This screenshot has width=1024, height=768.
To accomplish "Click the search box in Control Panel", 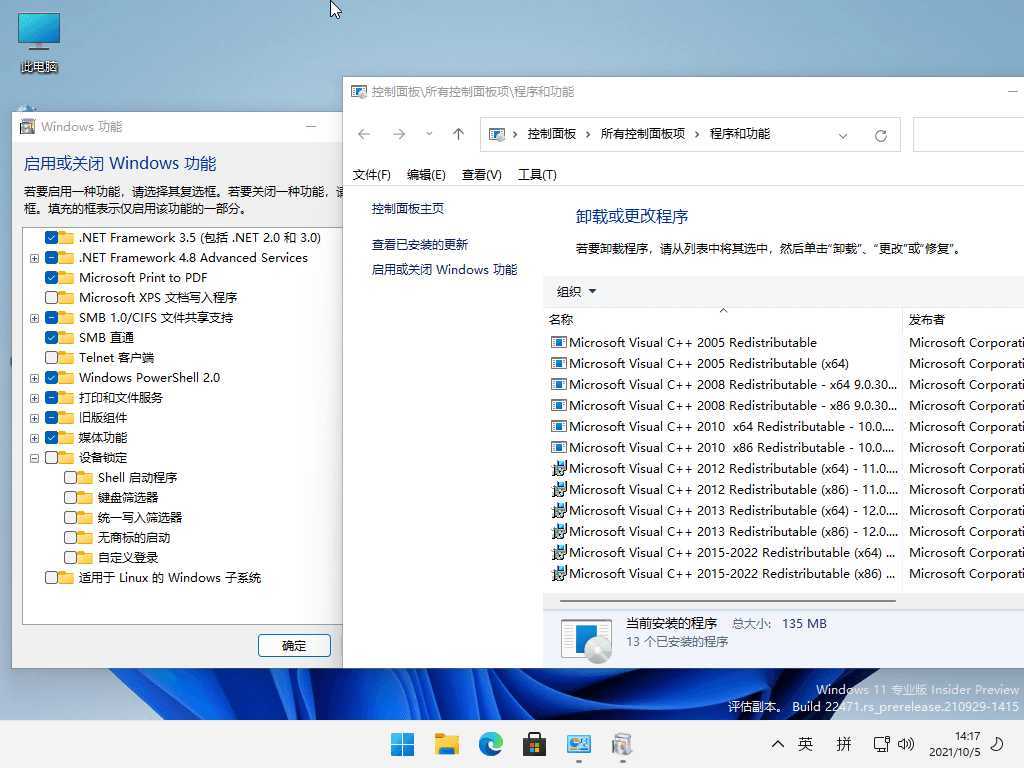I will coord(968,135).
